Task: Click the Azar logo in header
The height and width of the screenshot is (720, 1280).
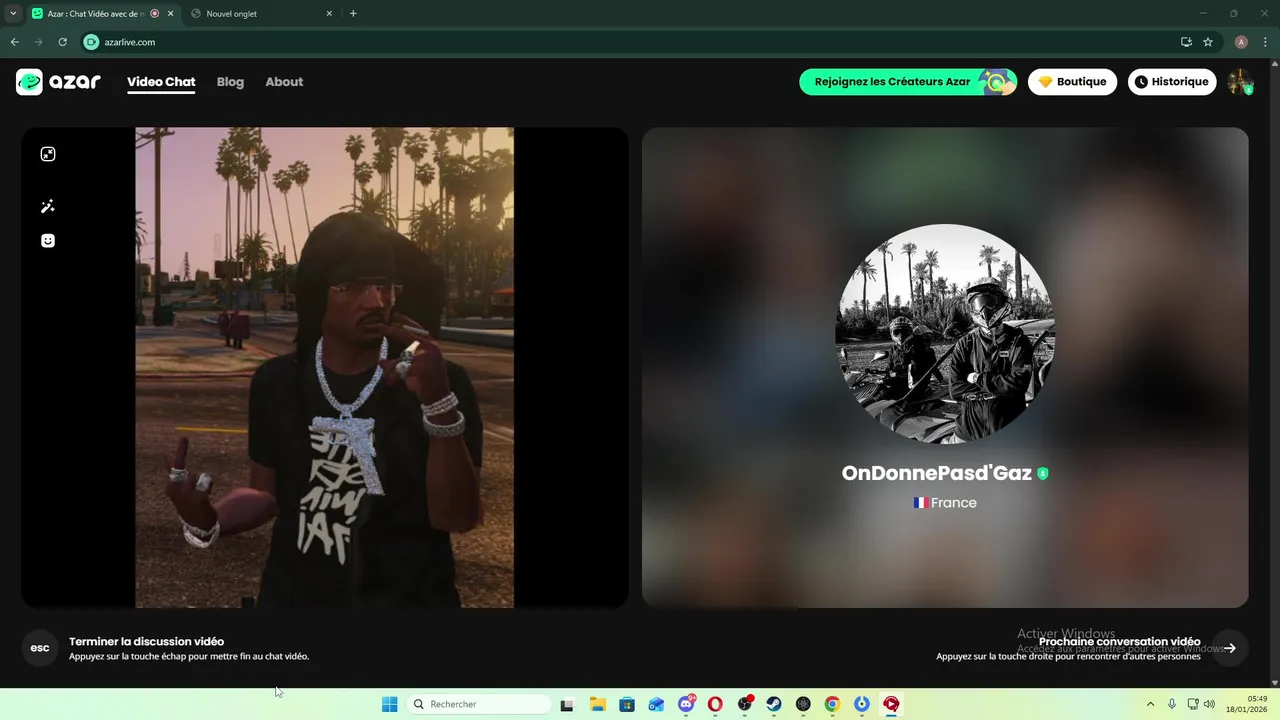Action: pos(58,82)
